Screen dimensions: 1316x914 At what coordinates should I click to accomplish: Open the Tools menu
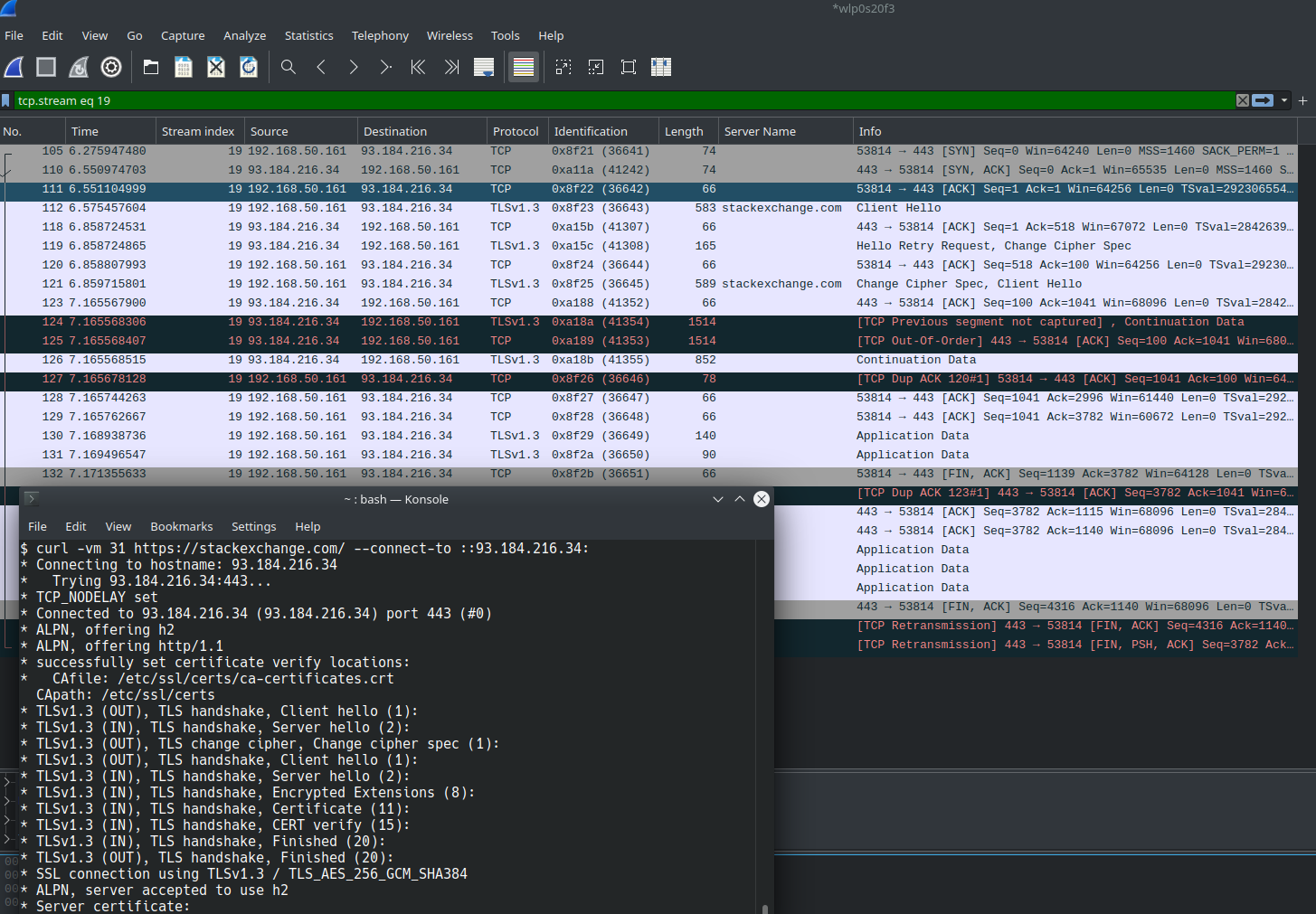(506, 35)
